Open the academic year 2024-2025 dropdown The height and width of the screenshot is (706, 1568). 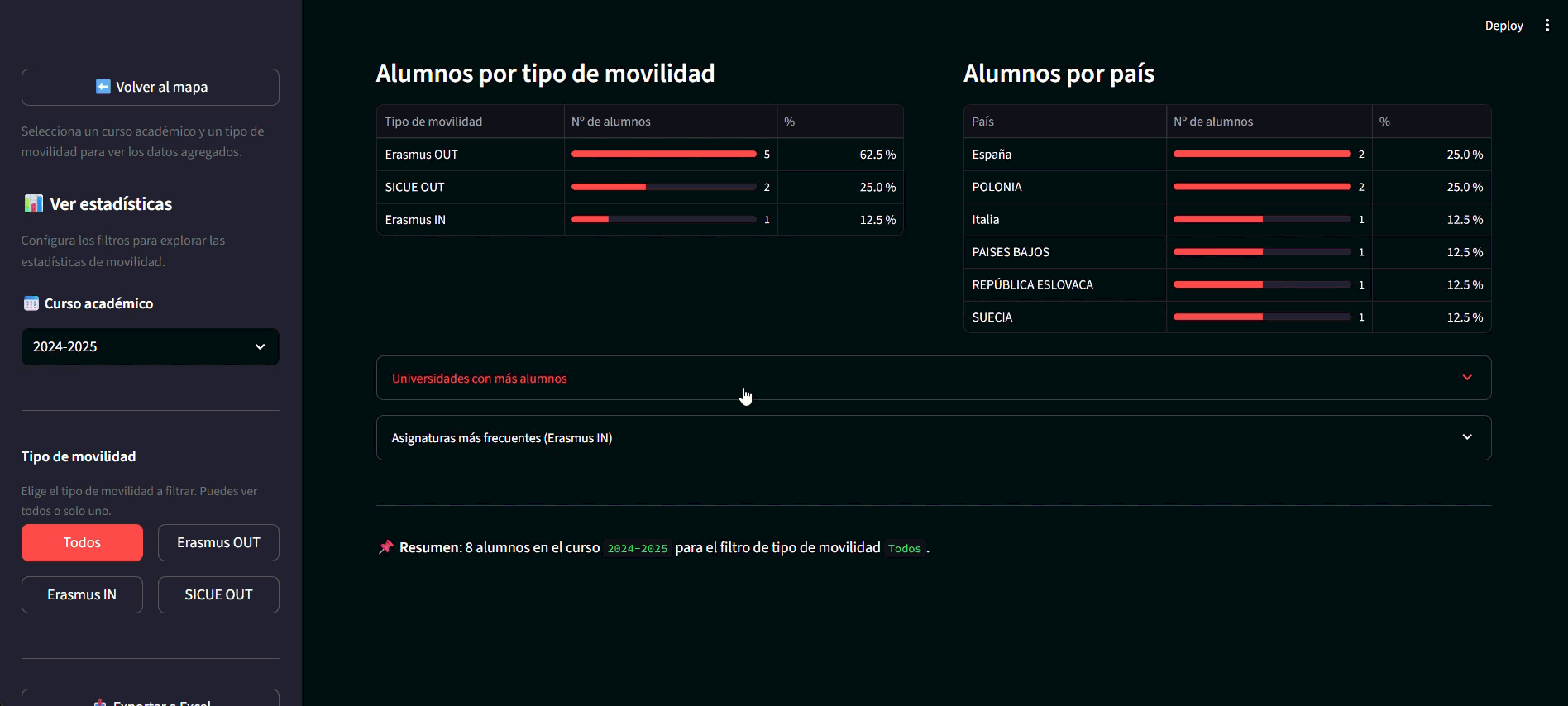click(x=150, y=346)
